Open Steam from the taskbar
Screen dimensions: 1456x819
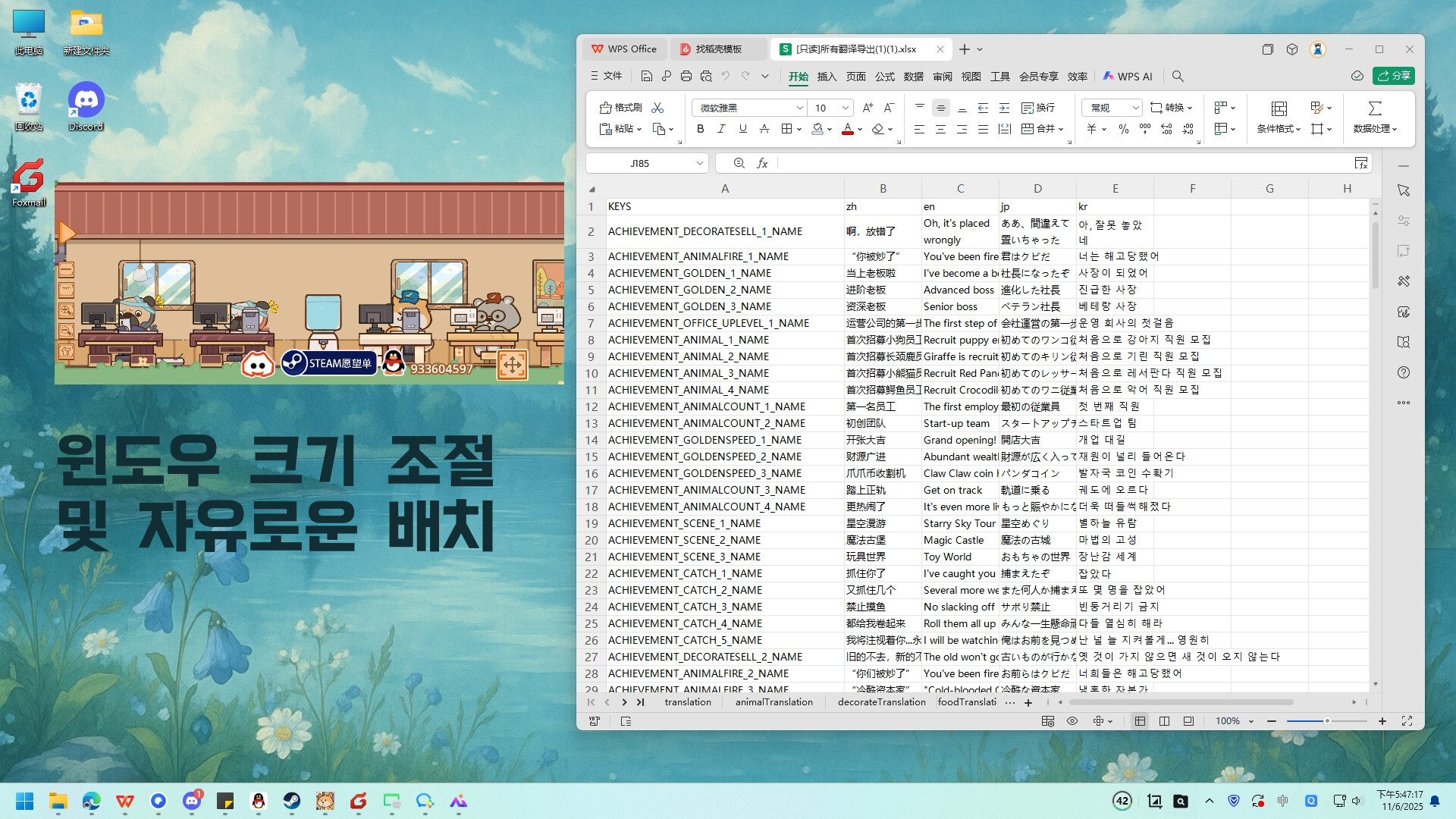tap(291, 801)
